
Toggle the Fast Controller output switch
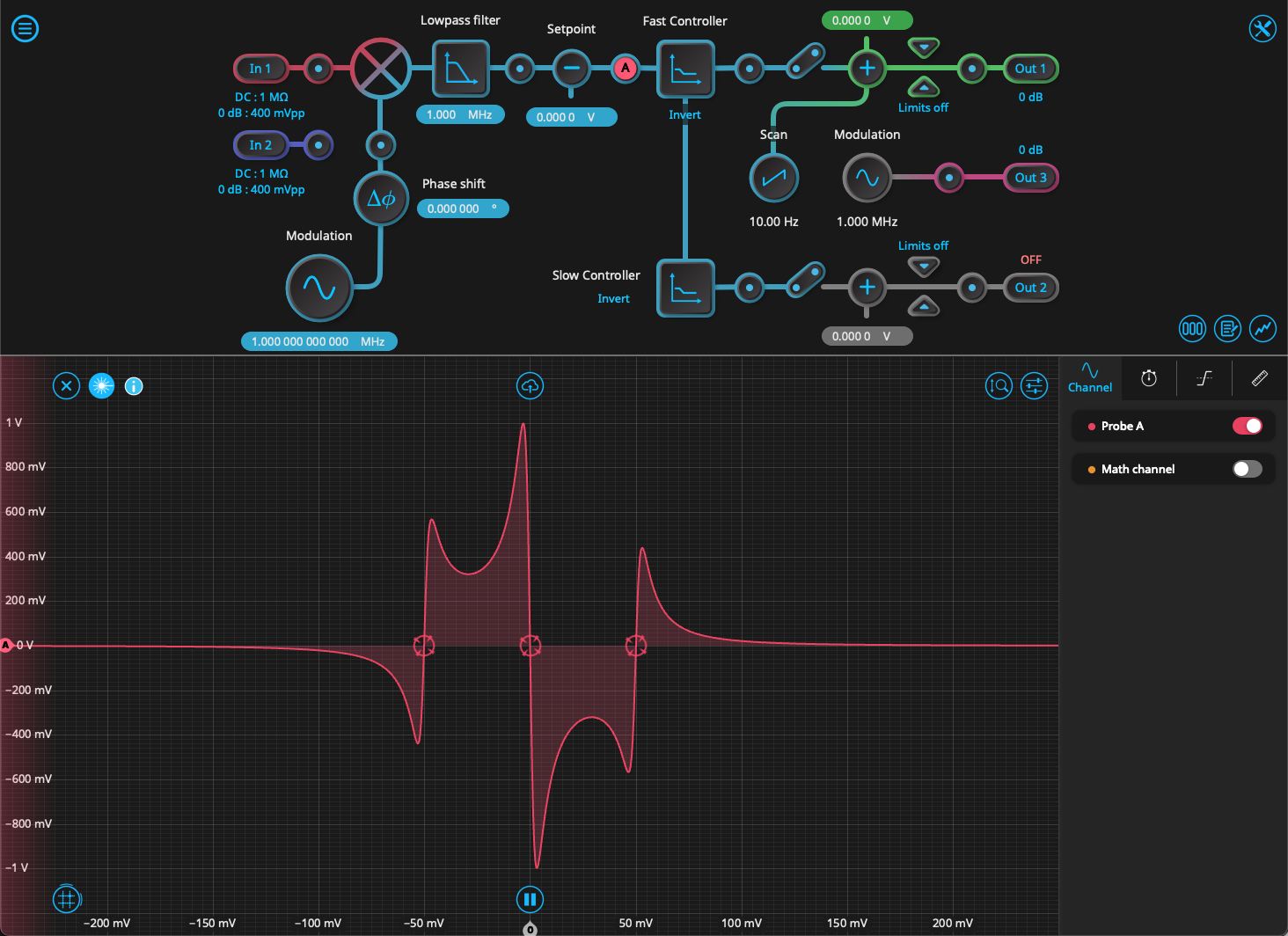click(804, 62)
